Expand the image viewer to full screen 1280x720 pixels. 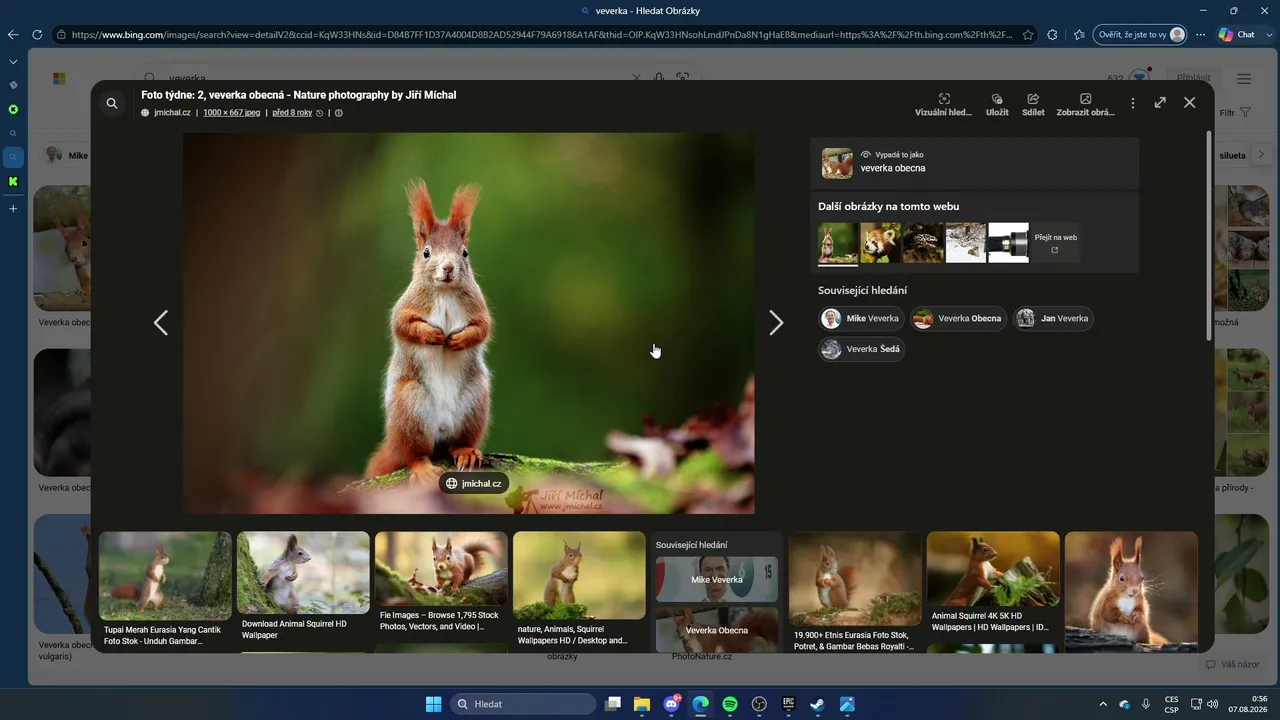[x=1160, y=102]
